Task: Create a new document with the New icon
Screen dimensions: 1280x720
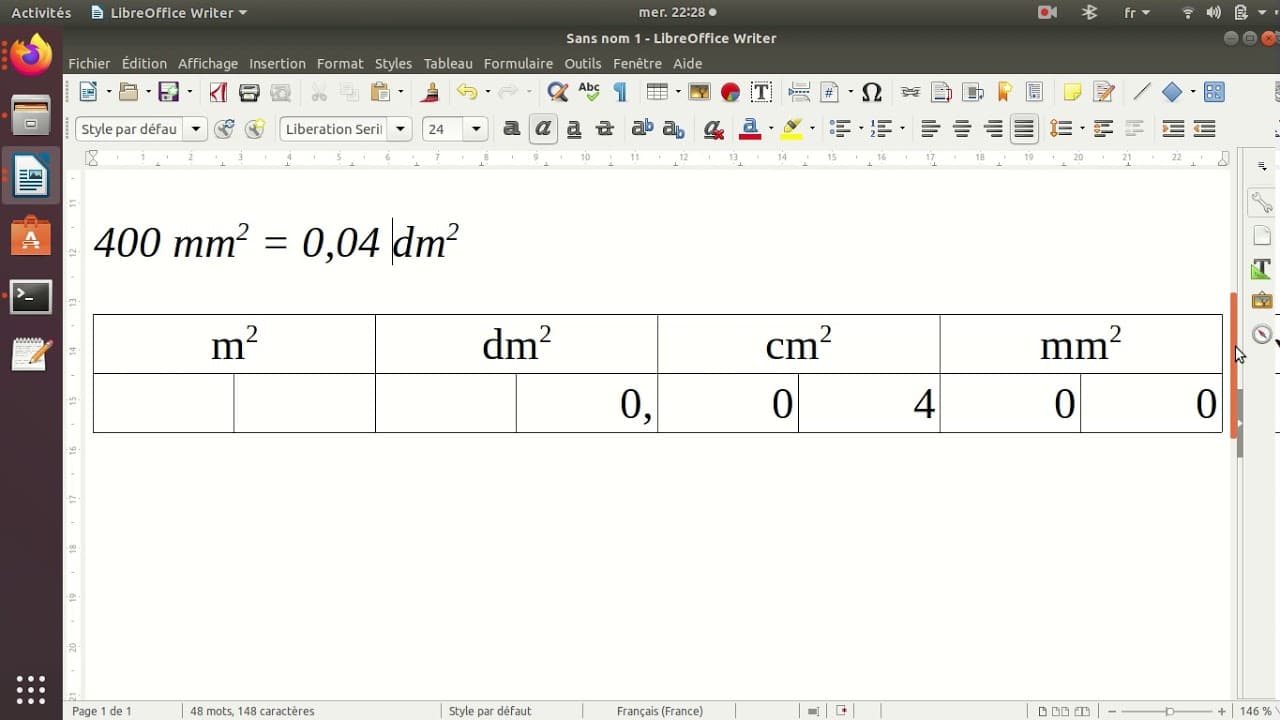Action: (x=88, y=92)
